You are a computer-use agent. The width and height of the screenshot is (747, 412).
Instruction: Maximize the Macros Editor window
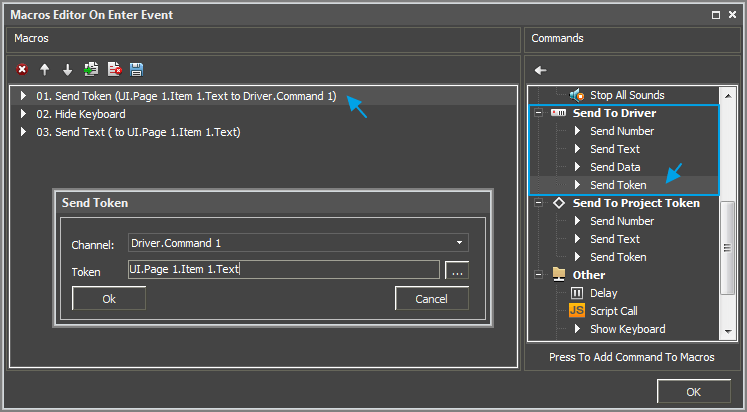pyautogui.click(x=716, y=15)
